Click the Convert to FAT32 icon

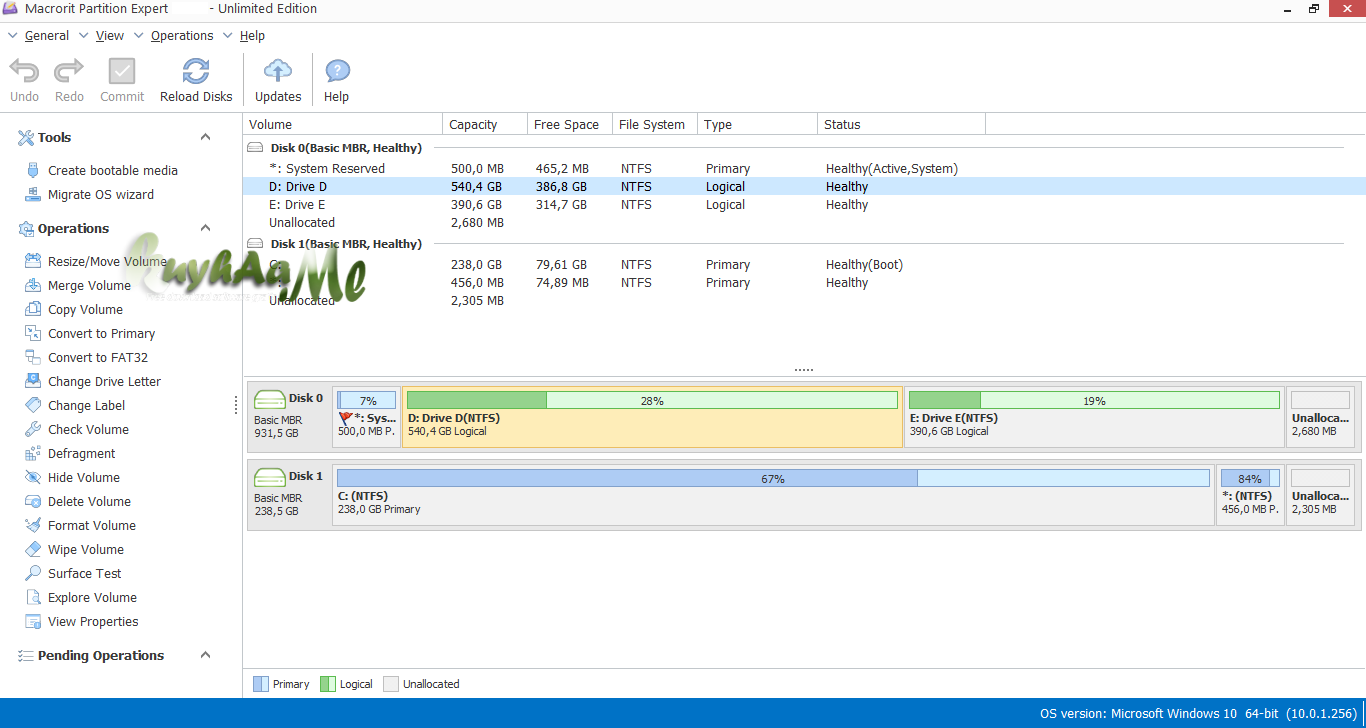(x=32, y=357)
